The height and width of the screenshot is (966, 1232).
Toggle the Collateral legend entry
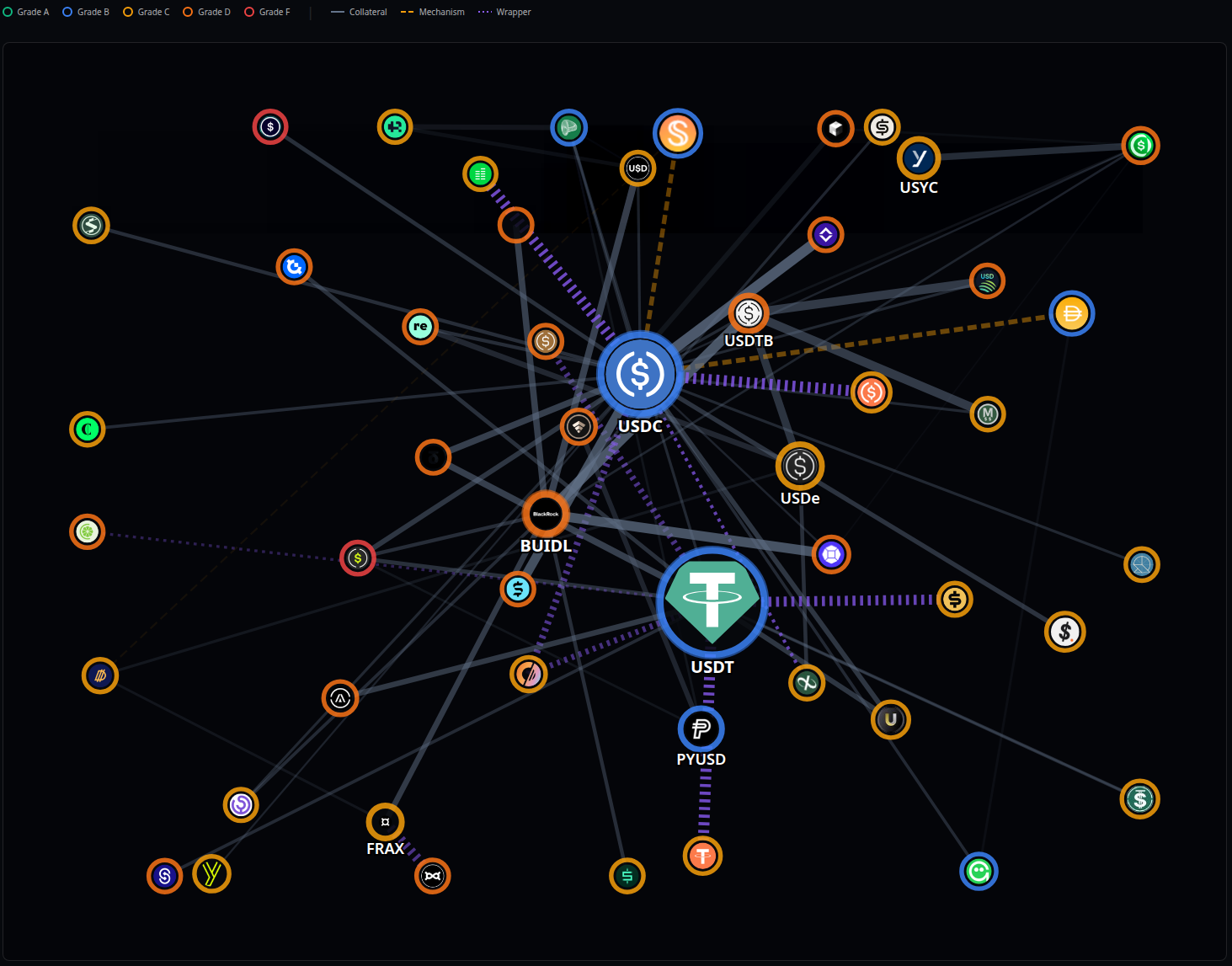tap(359, 11)
